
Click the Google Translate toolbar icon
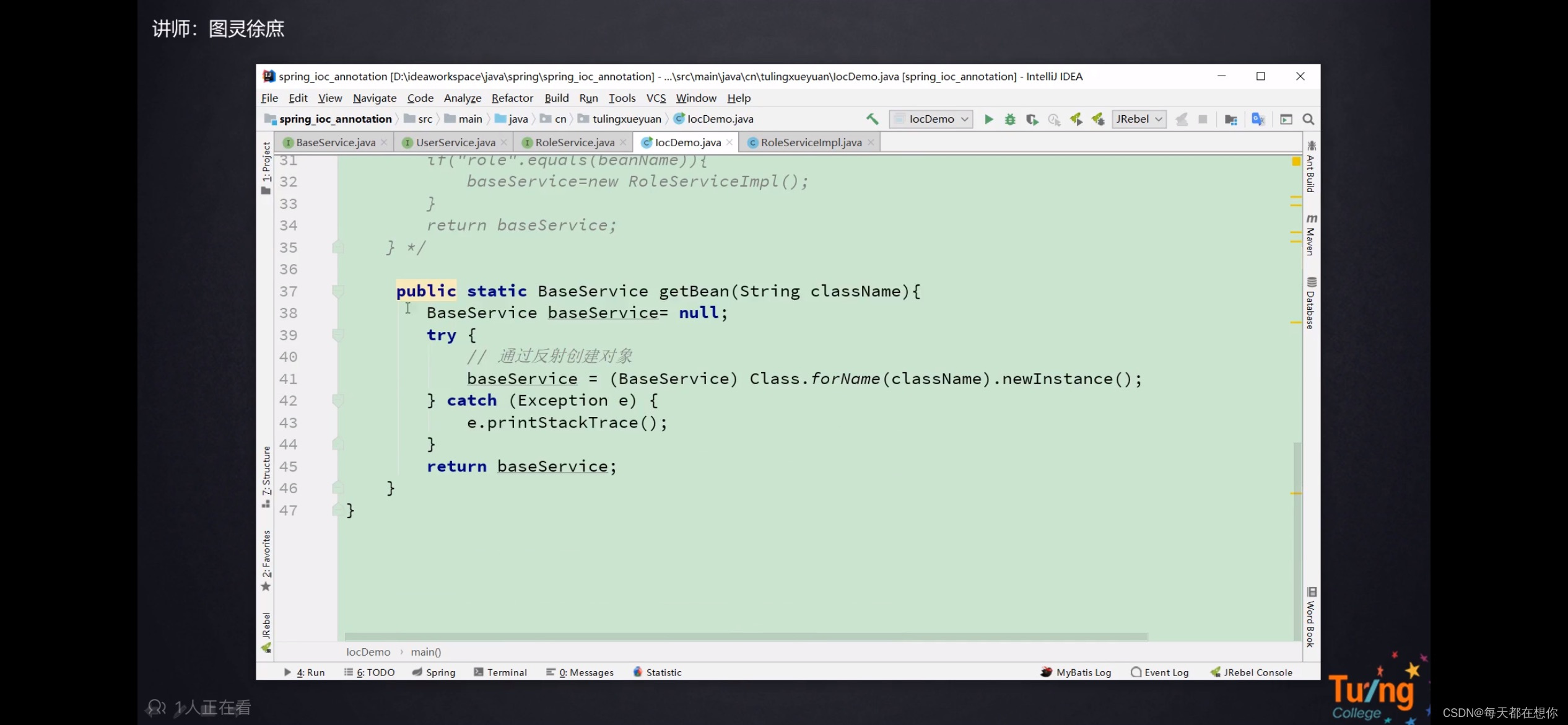coord(1258,119)
